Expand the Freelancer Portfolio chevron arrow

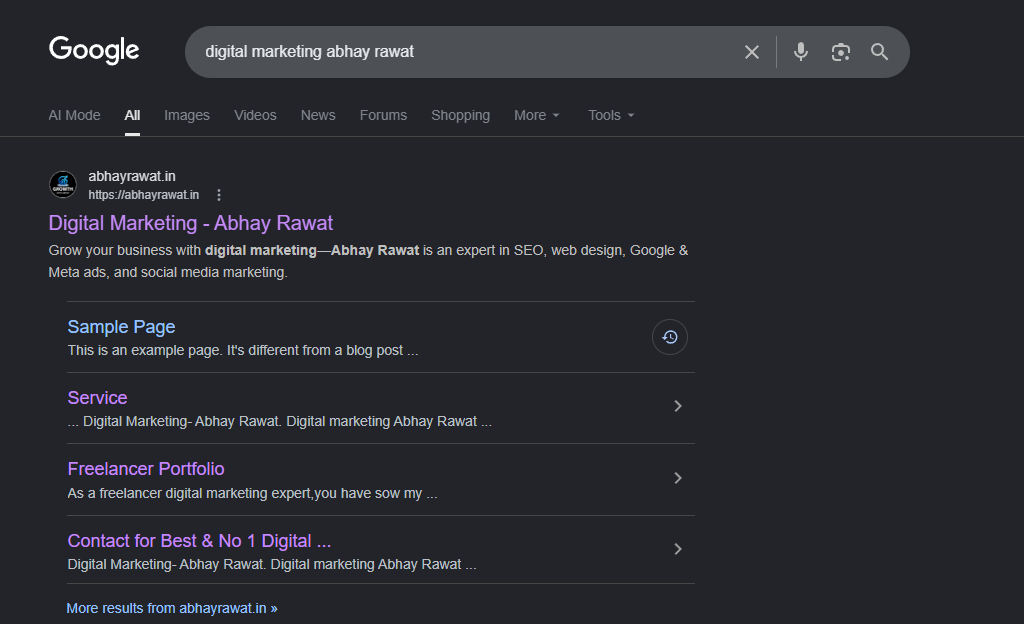click(x=677, y=478)
